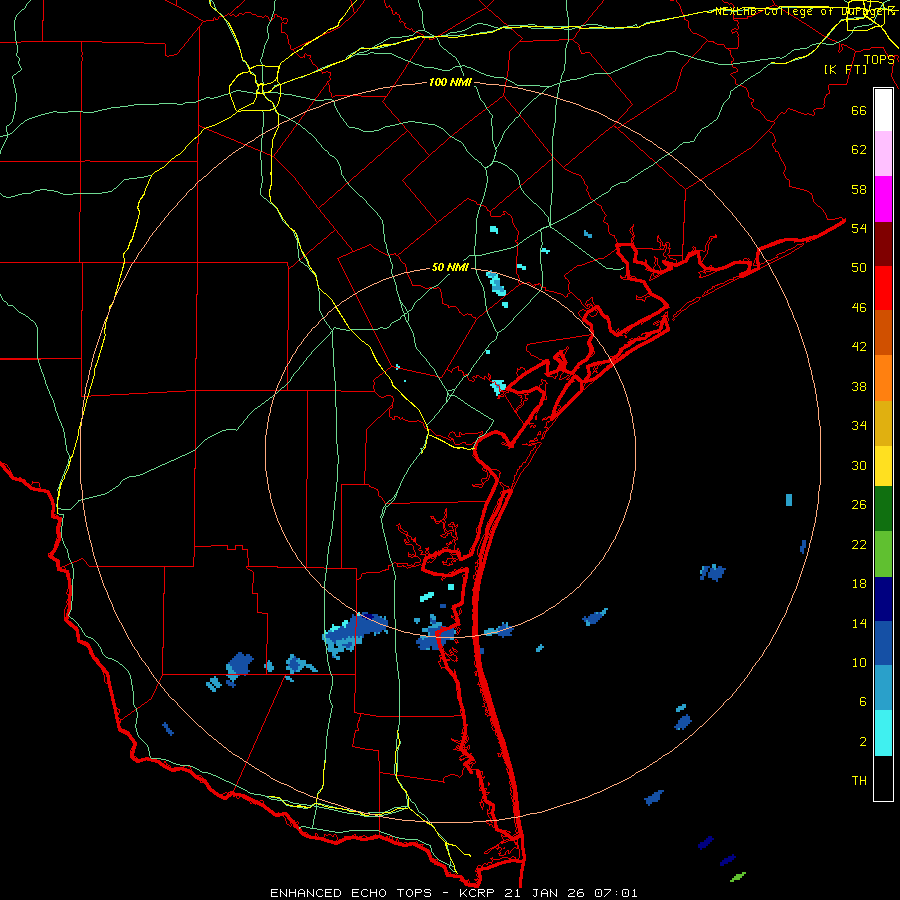The width and height of the screenshot is (900, 900).
Task: Click the bright red legend swatch
Action: click(x=883, y=289)
